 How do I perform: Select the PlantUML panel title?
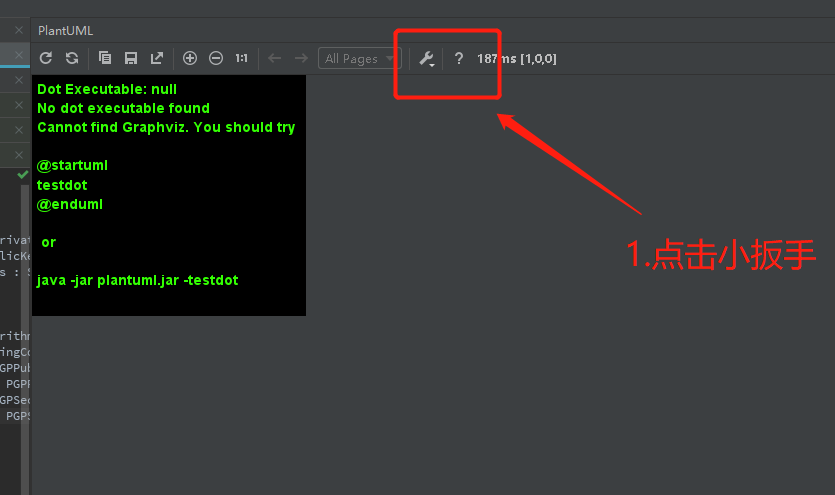(x=66, y=31)
